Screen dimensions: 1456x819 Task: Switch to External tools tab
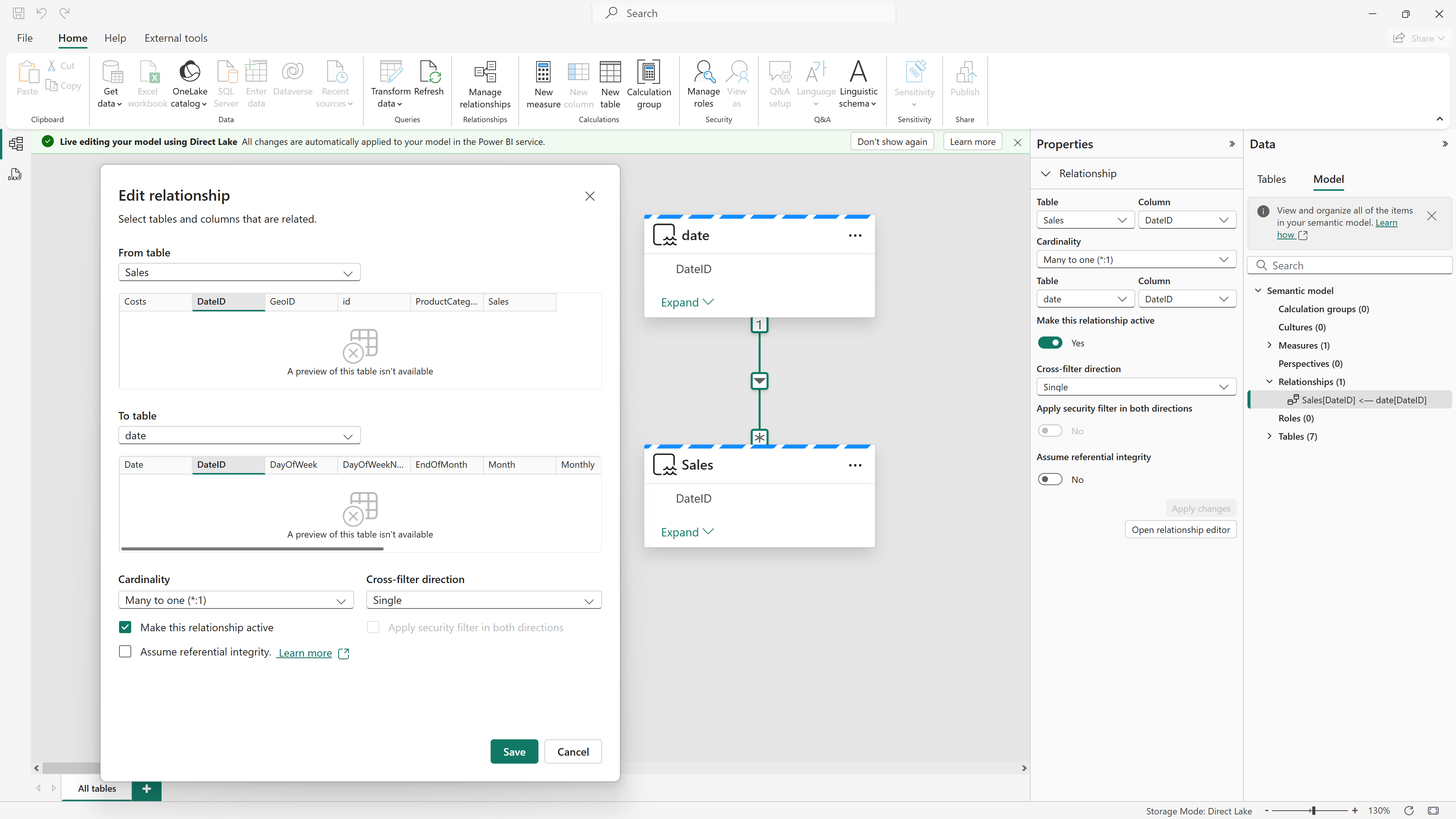click(176, 38)
